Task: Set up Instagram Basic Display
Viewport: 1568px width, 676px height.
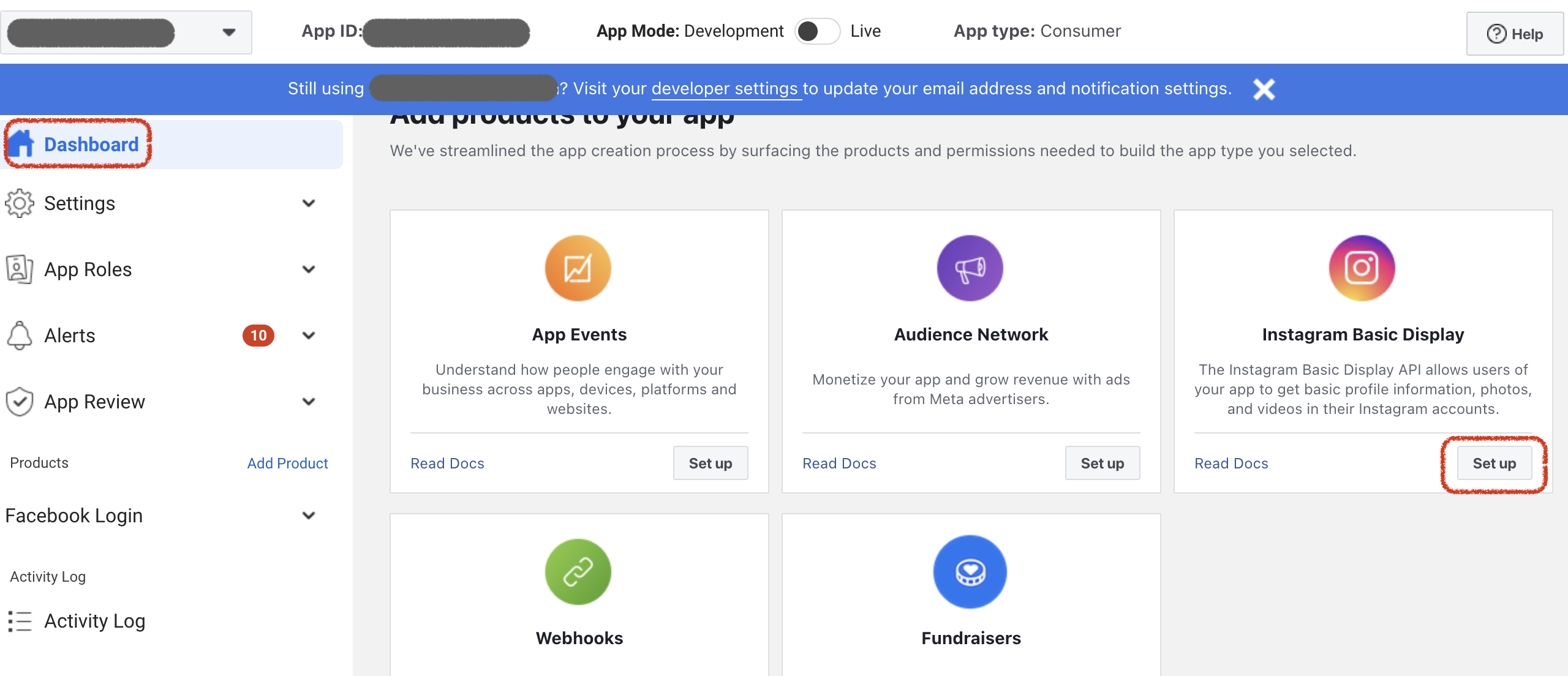Action: pyautogui.click(x=1494, y=464)
